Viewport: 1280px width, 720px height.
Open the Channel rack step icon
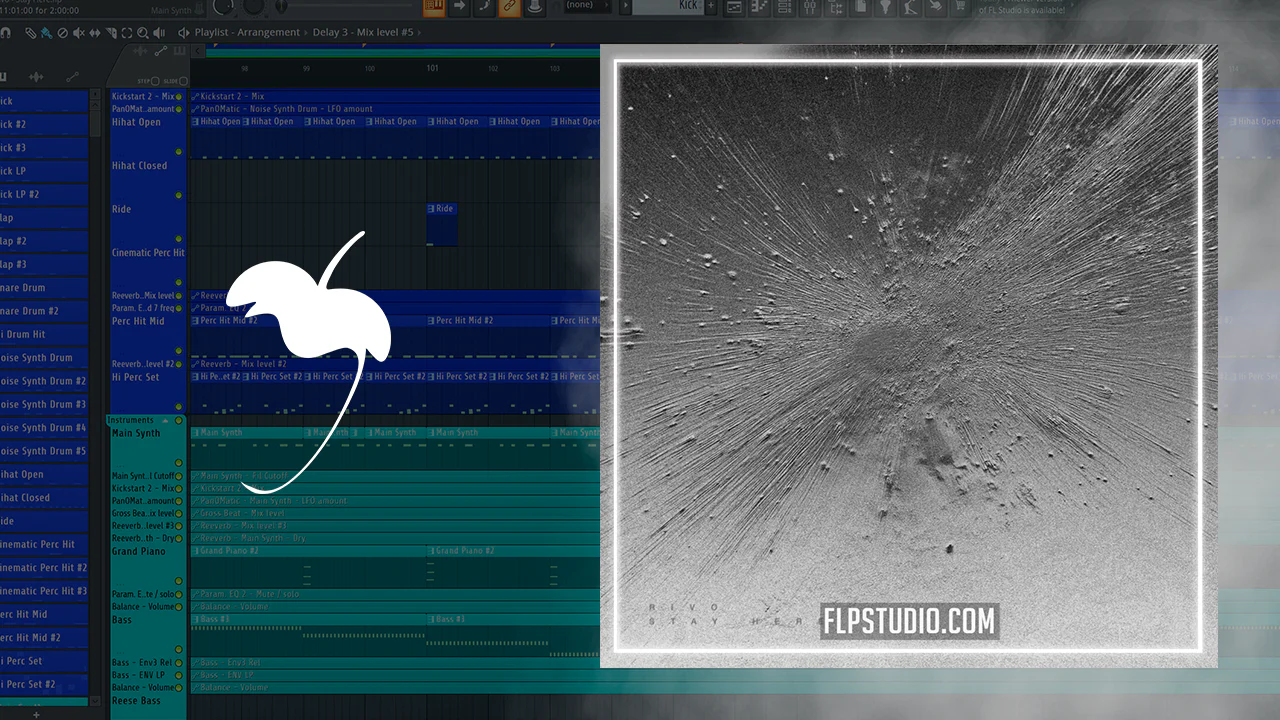[786, 7]
